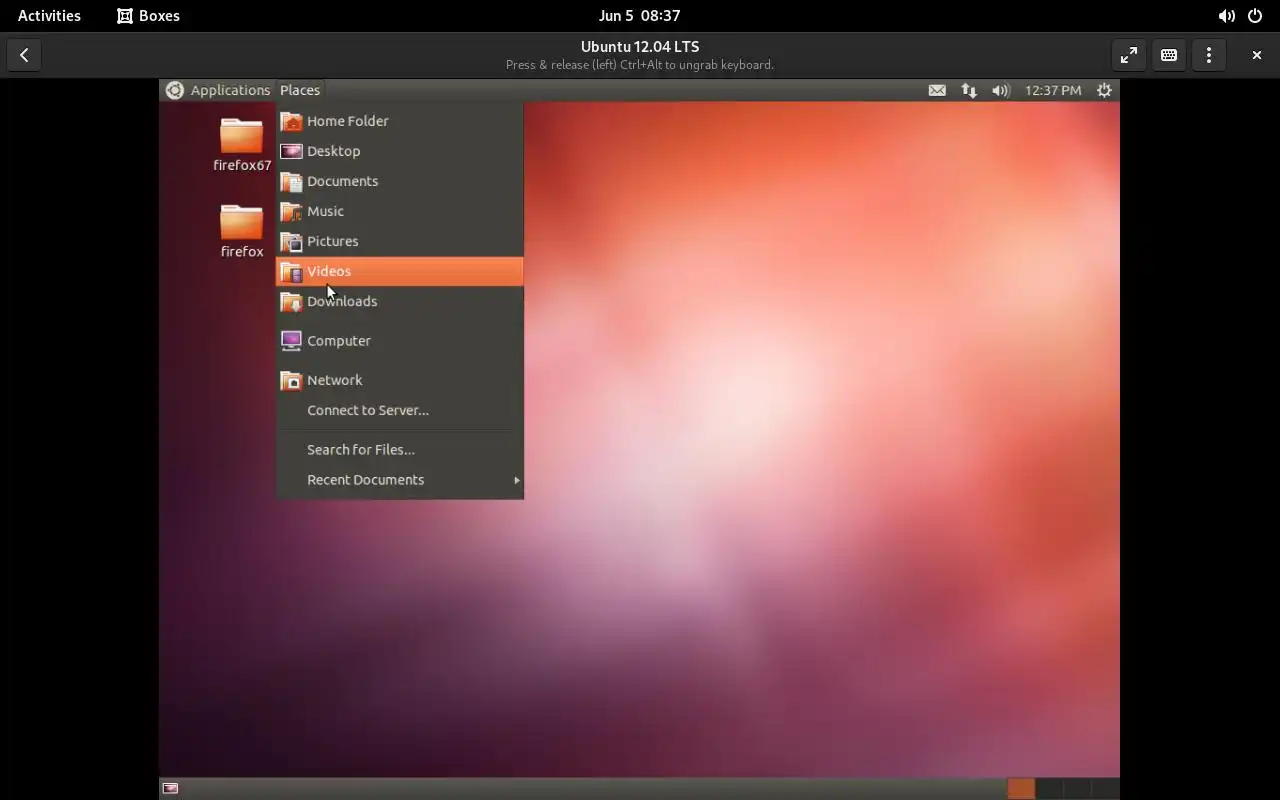The width and height of the screenshot is (1280, 800).
Task: Open the Boxes keyboard shortcuts menu
Action: [x=1169, y=56]
